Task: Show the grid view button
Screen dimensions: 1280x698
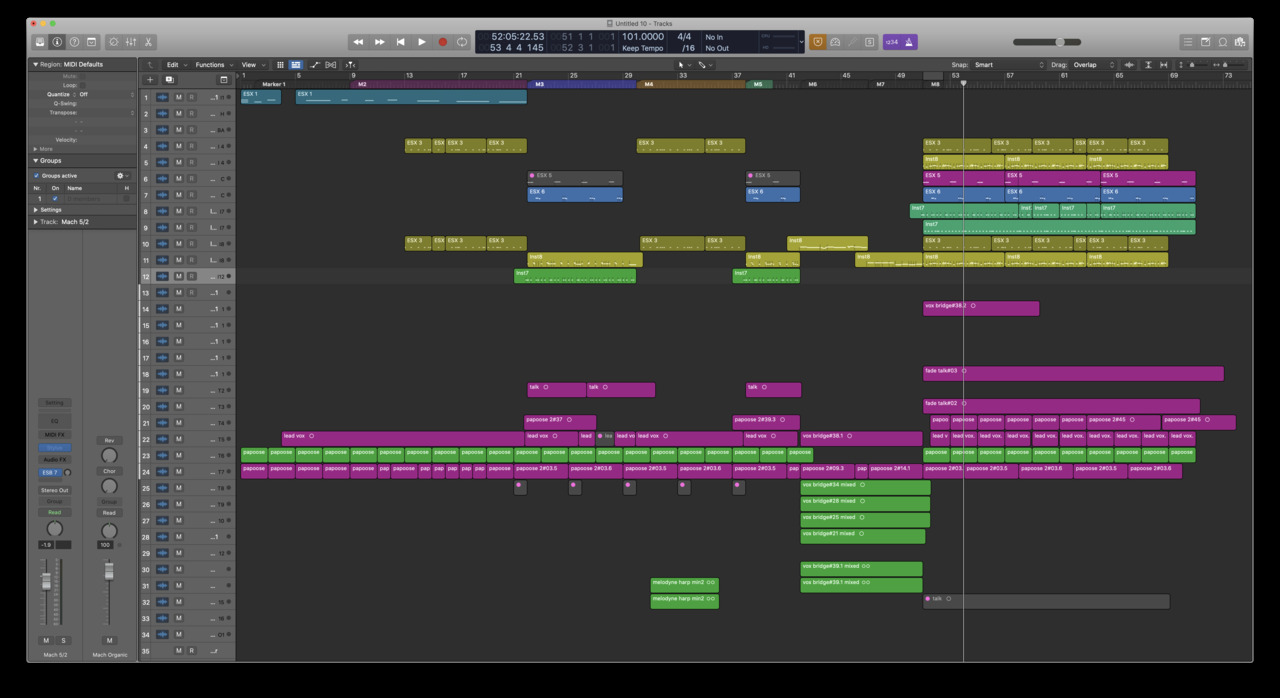Action: pos(280,65)
